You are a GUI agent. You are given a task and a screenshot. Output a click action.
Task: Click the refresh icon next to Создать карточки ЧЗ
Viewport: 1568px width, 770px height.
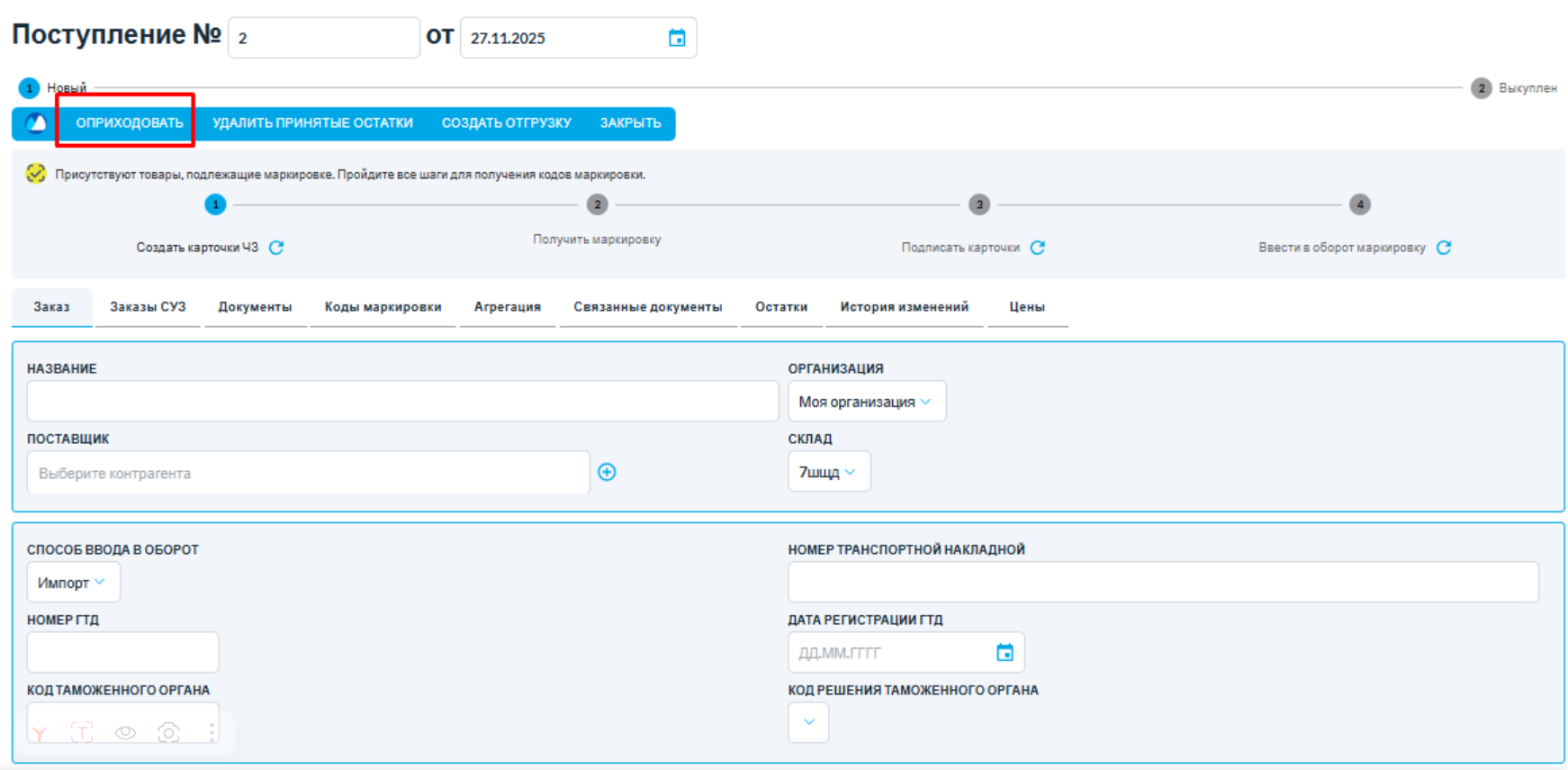coord(276,248)
